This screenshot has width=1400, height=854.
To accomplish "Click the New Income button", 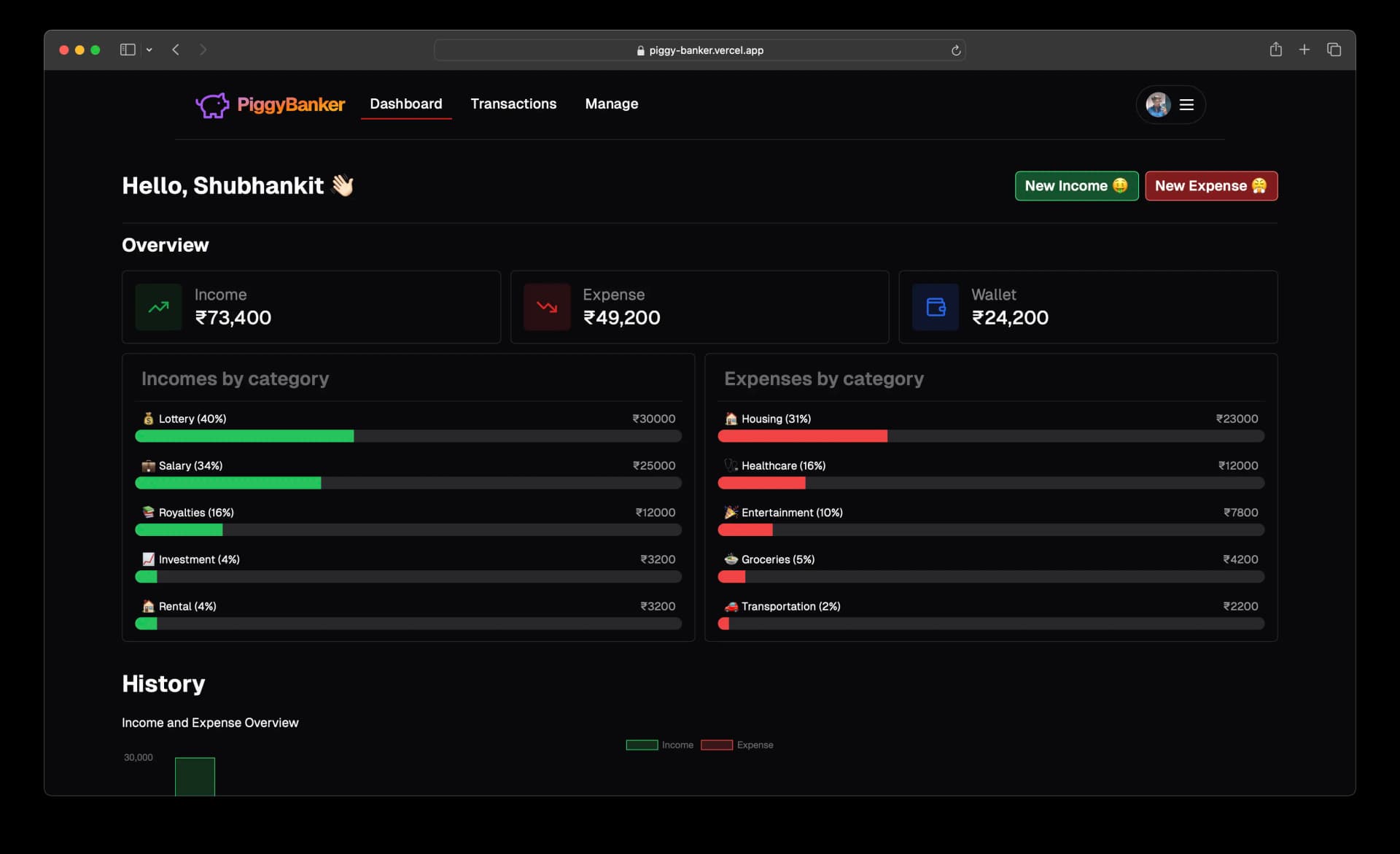I will point(1076,186).
